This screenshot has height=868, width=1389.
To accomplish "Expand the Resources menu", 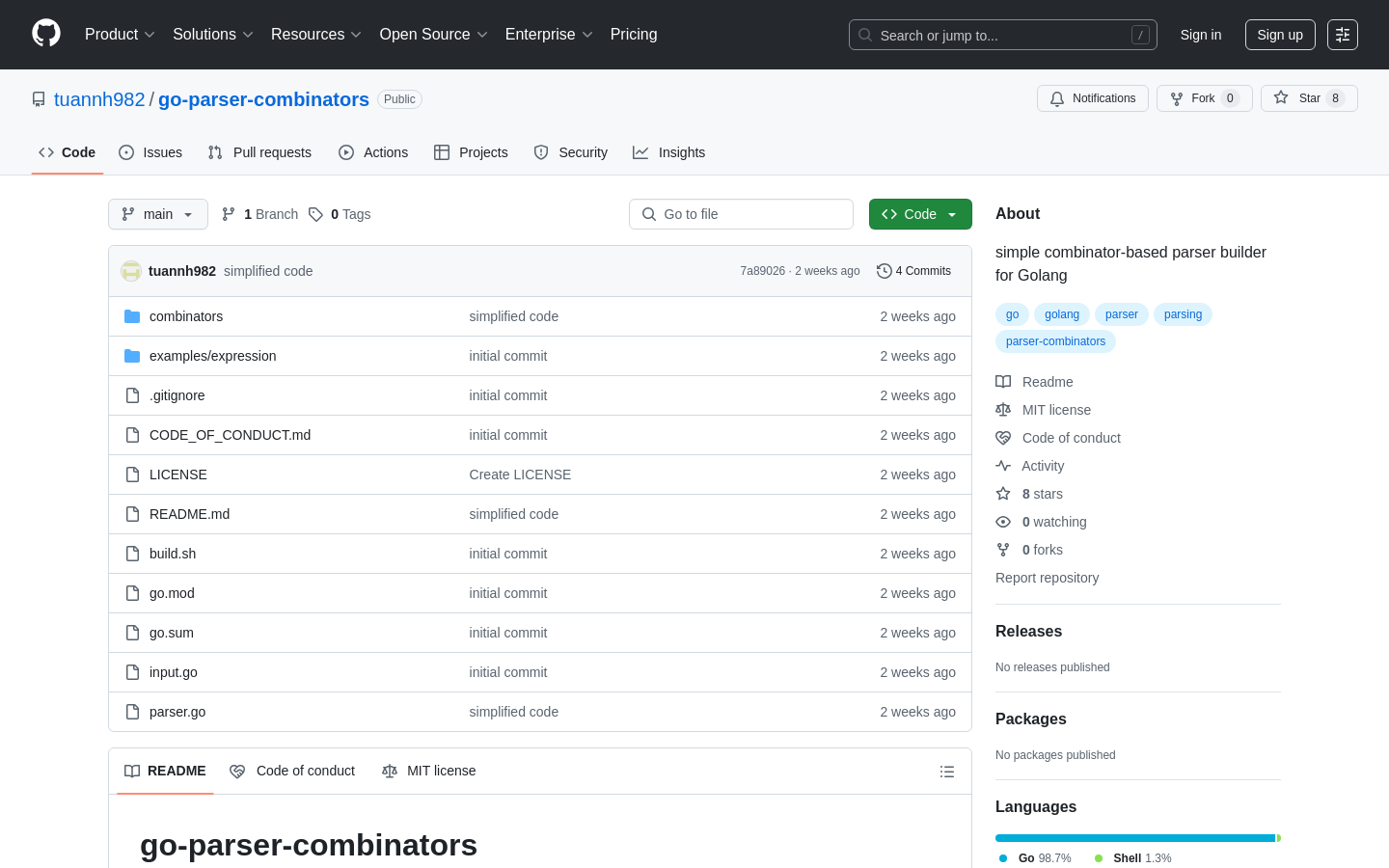I will pyautogui.click(x=316, y=35).
